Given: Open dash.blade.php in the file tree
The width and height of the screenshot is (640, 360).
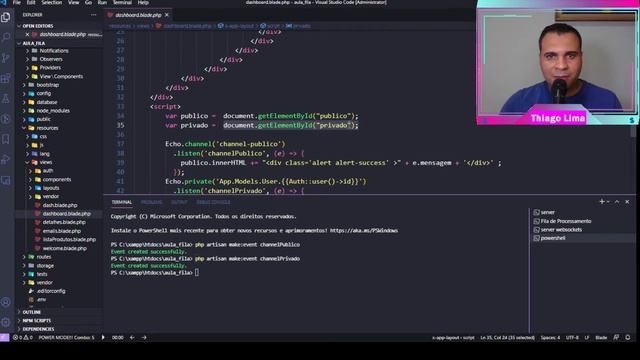Looking at the screenshot, I should point(60,205).
